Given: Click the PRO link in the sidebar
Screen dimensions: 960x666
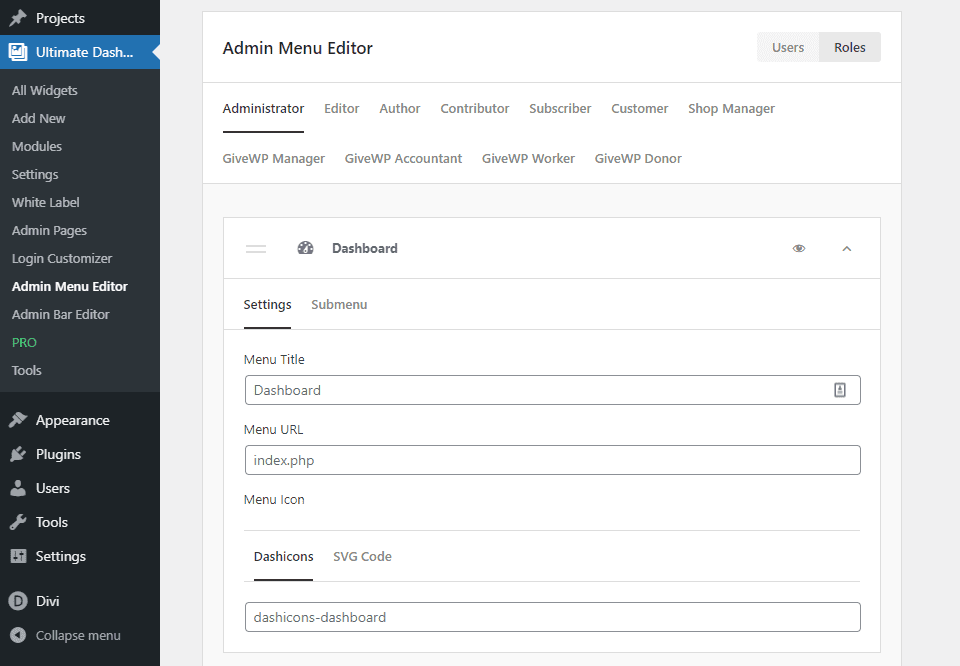Looking at the screenshot, I should tap(23, 342).
